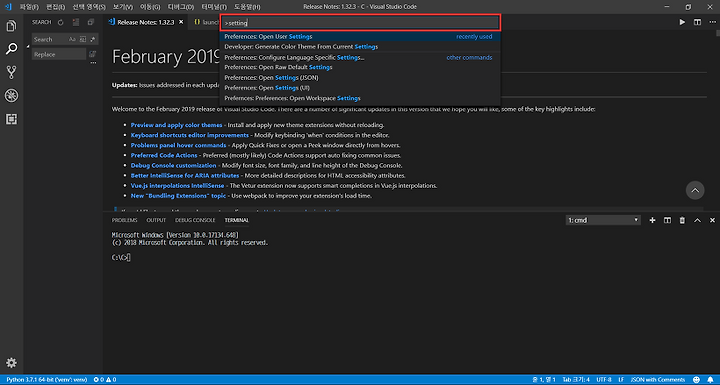Screen dimensions: 720x385
Task: Toggle Match Case in search box
Action: coord(72,40)
